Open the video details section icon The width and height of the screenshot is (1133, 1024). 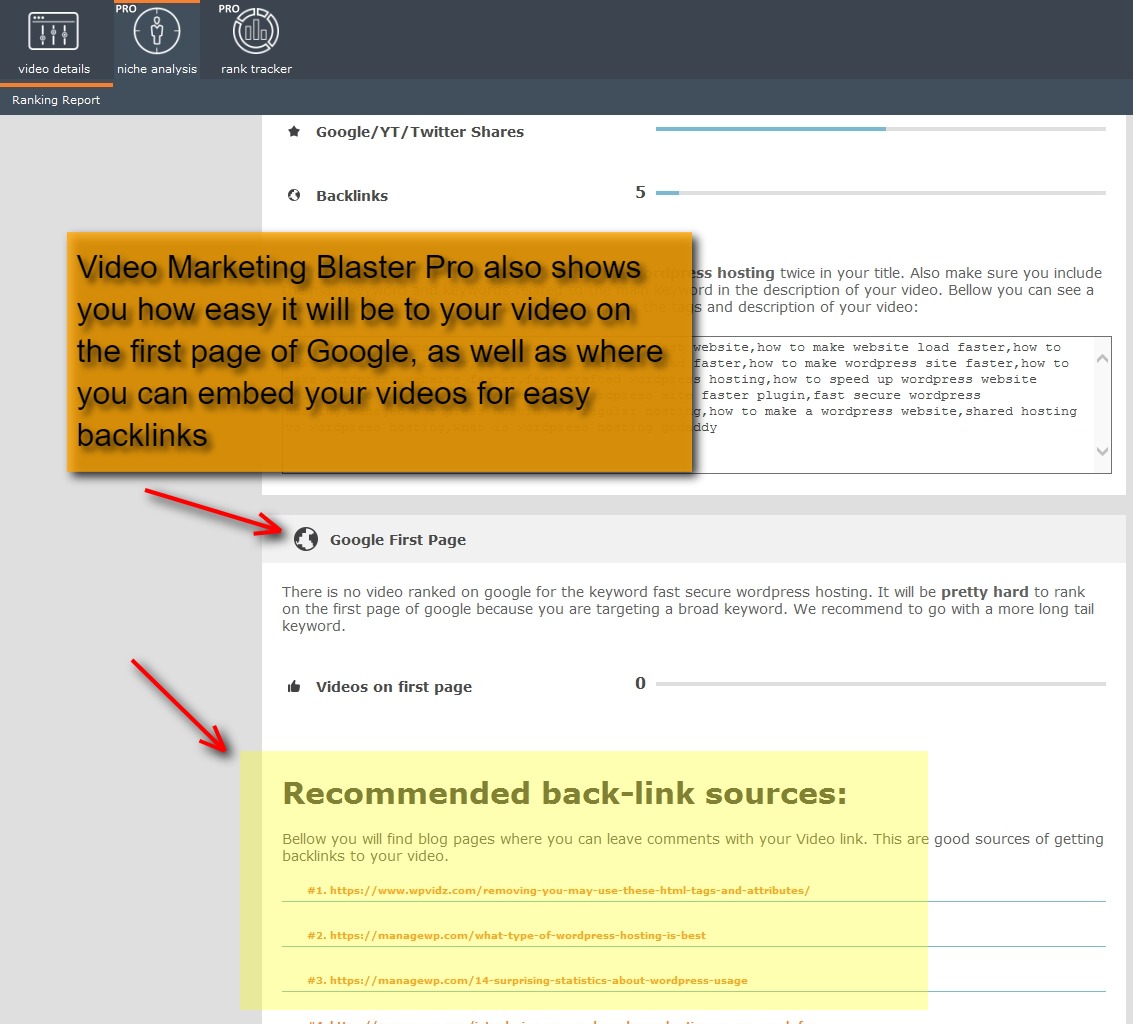53,32
